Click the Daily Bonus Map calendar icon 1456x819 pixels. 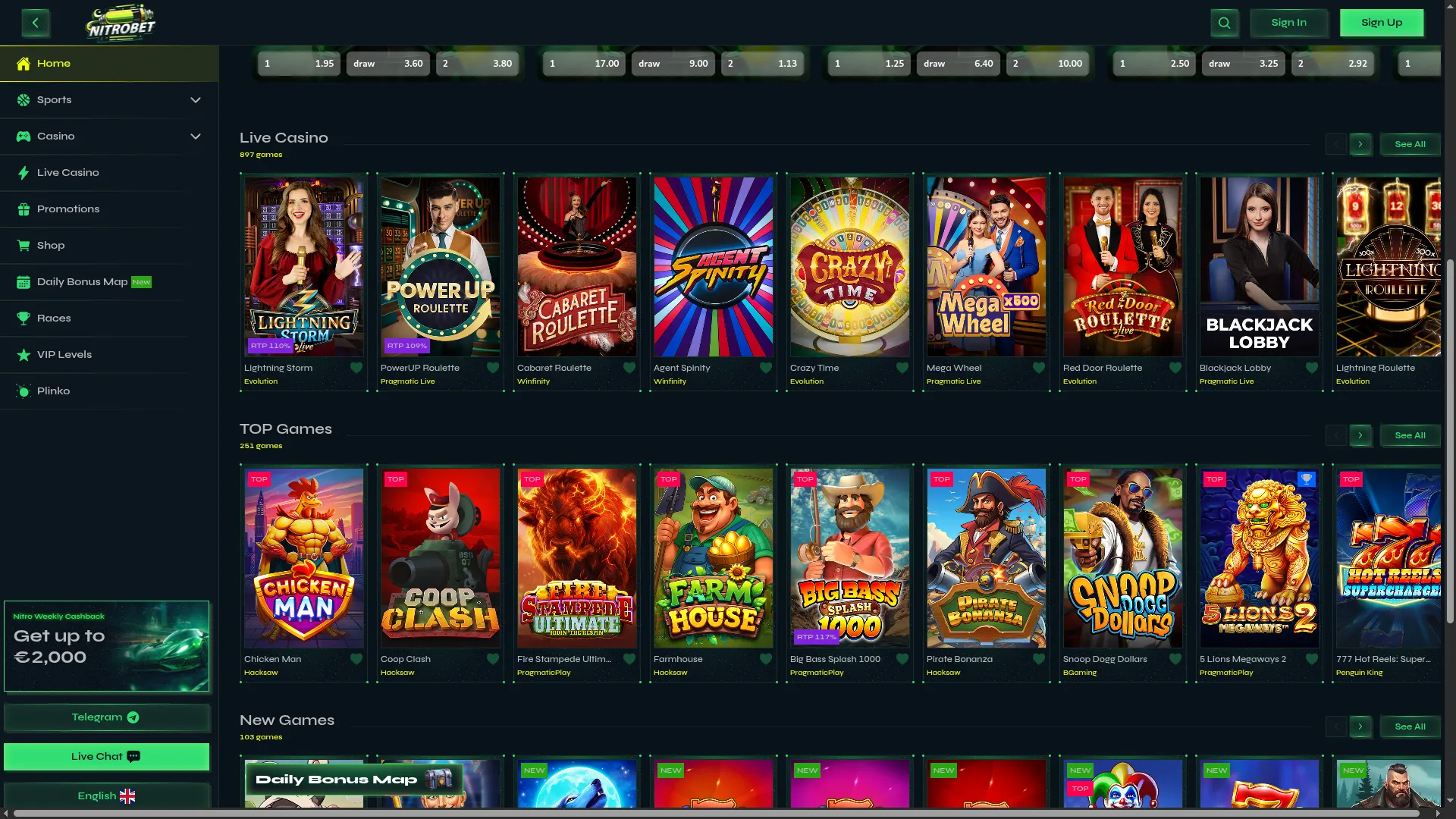24,282
